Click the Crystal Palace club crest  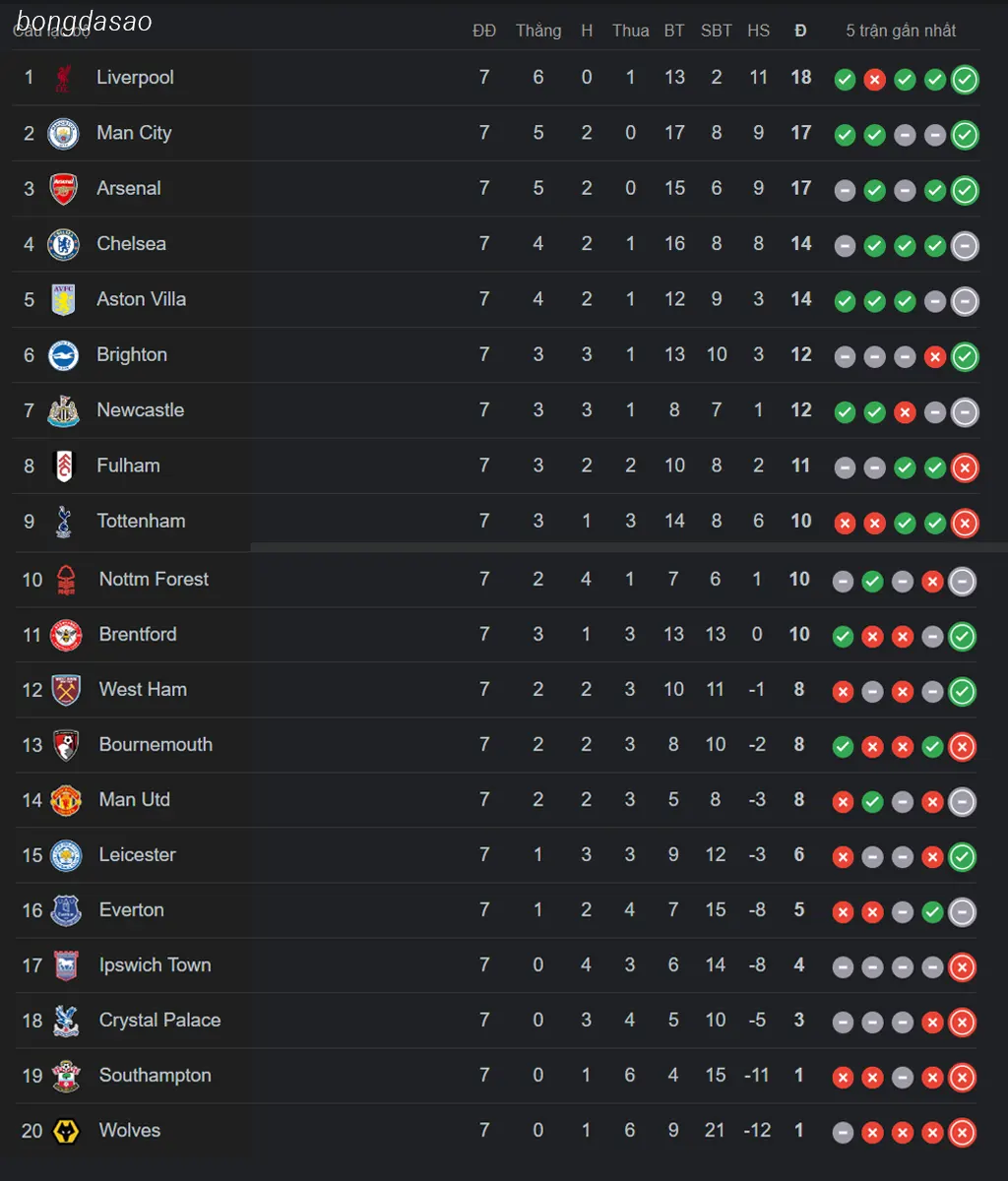pyautogui.click(x=66, y=1021)
